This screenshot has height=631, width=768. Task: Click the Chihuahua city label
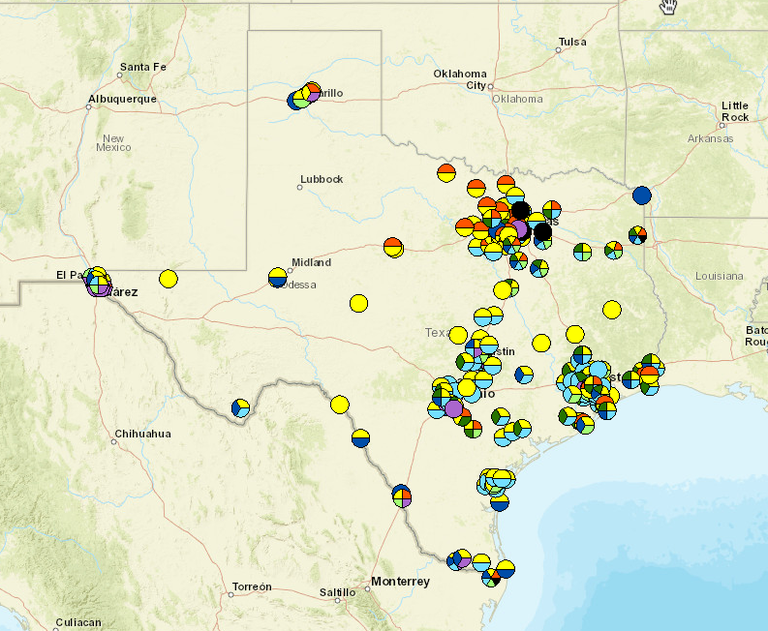tap(142, 434)
